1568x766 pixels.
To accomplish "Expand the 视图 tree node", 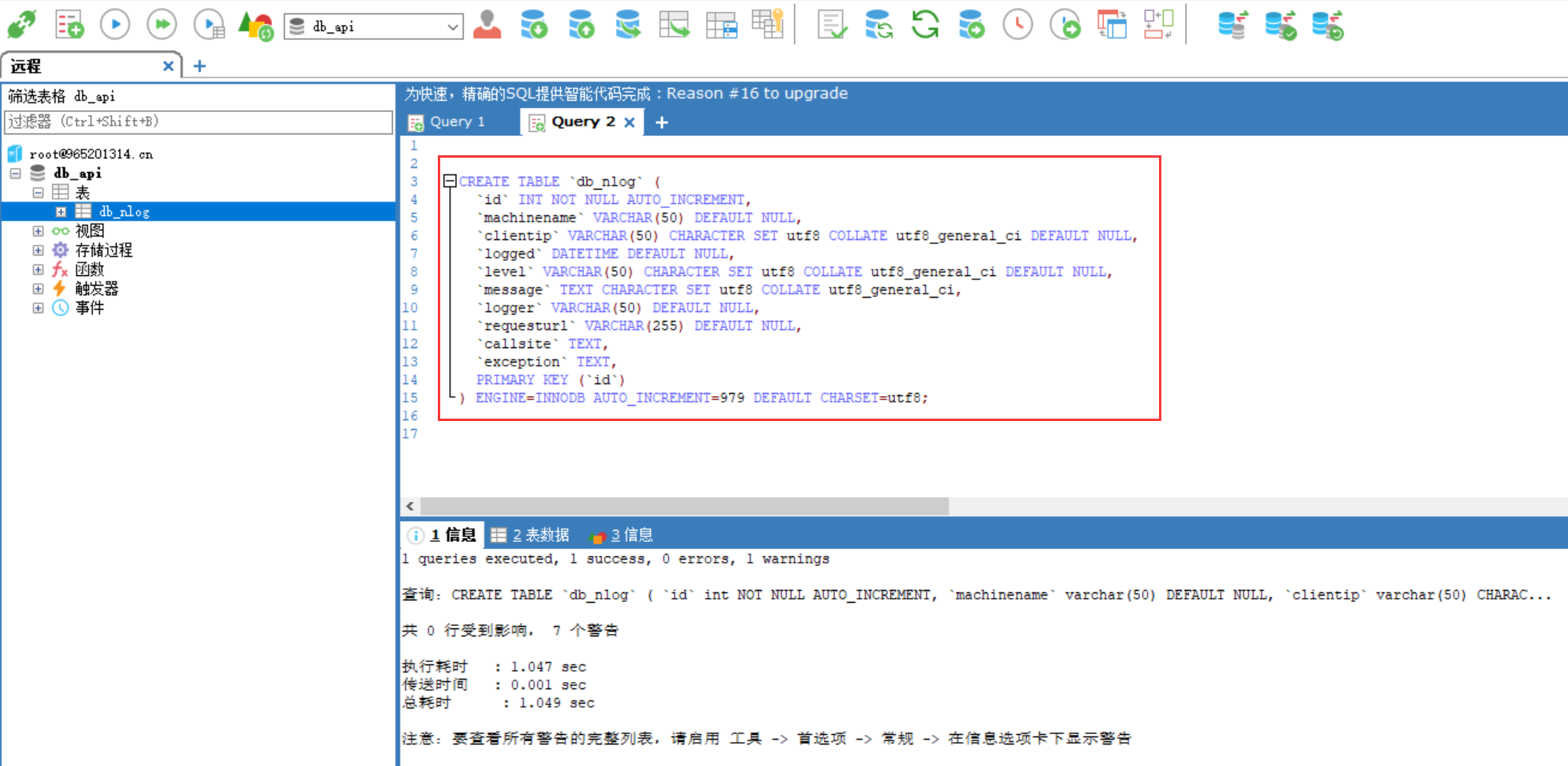I will [x=38, y=231].
